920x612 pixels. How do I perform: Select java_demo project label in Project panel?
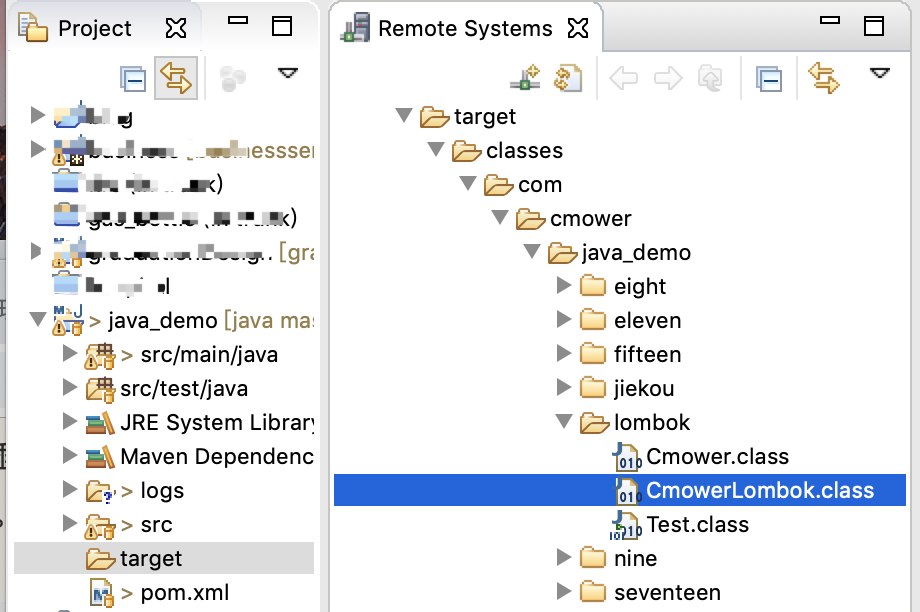pos(163,320)
